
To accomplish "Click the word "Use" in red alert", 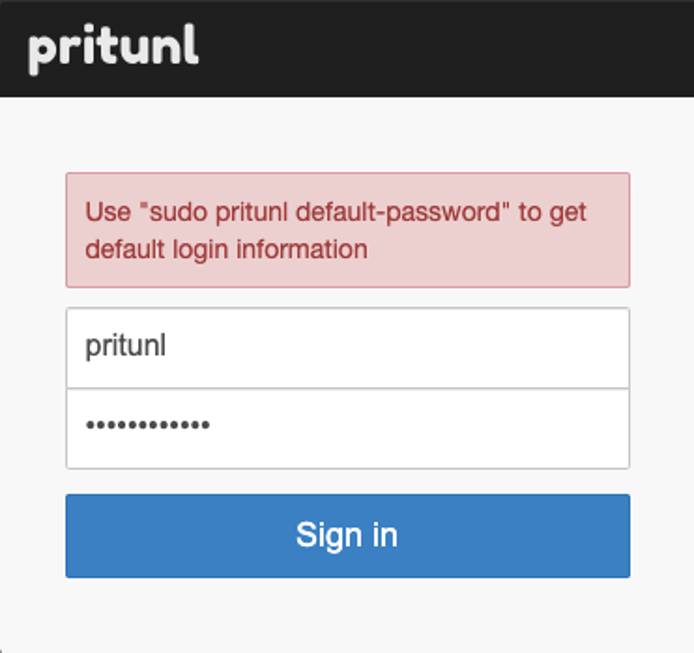I will (x=108, y=212).
